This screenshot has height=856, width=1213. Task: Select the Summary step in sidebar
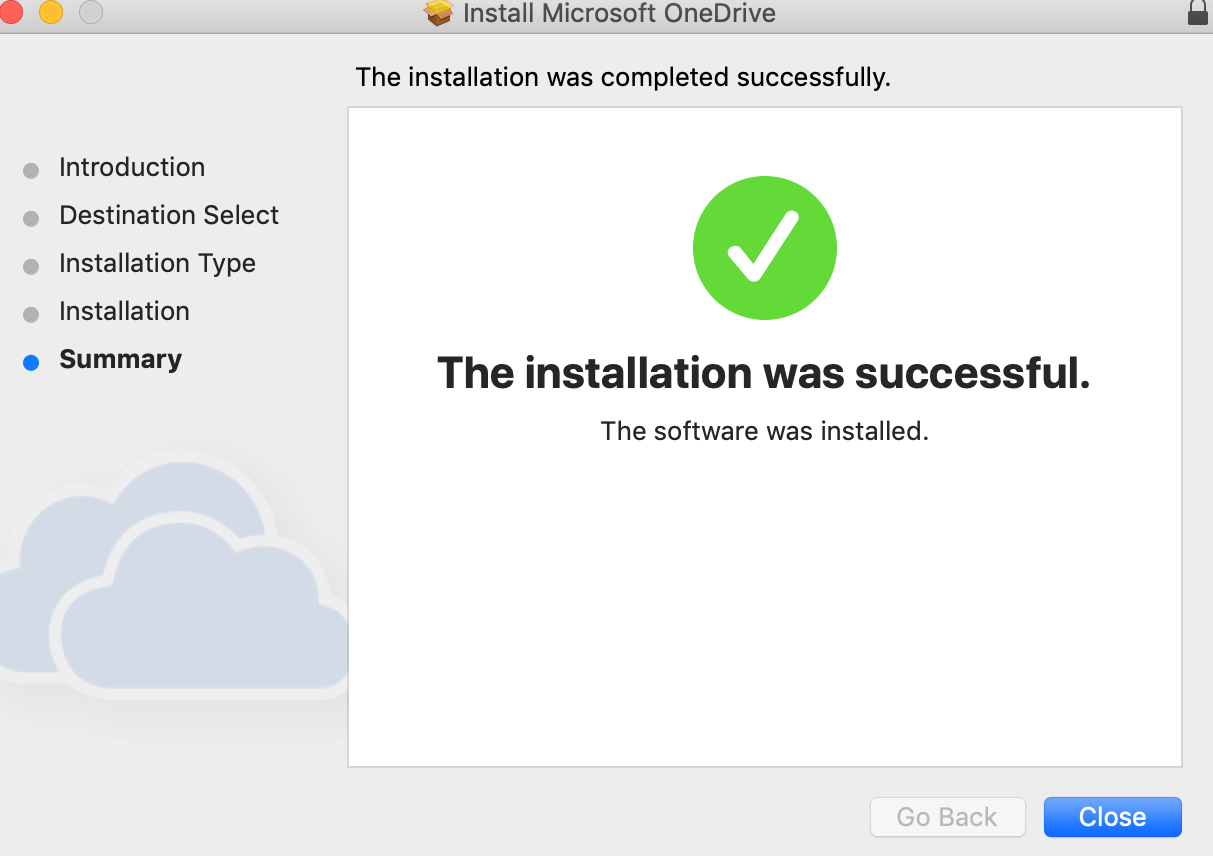[120, 359]
